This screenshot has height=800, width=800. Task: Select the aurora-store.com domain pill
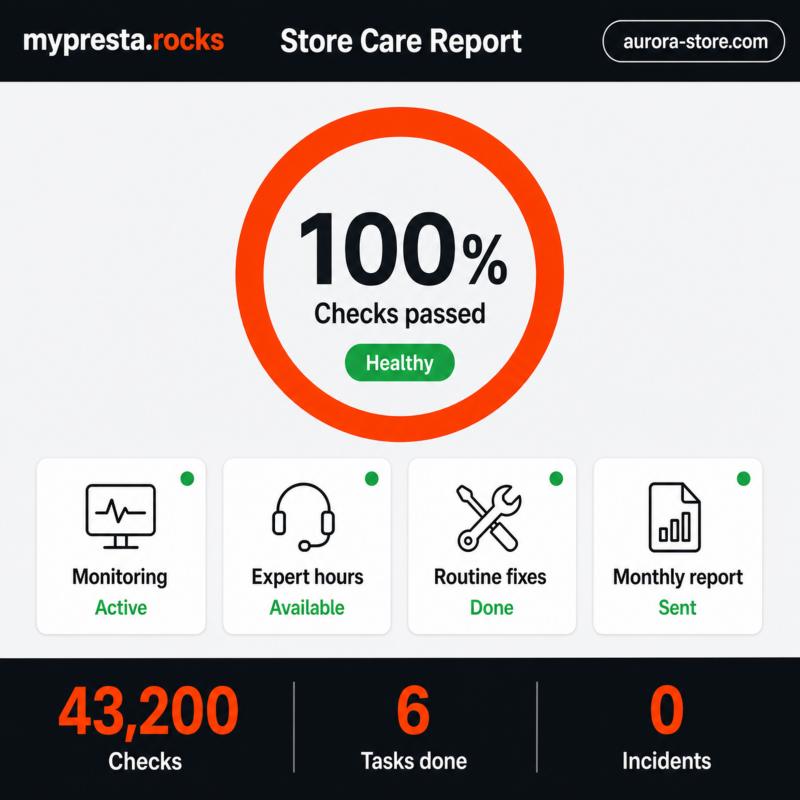pyautogui.click(x=694, y=41)
